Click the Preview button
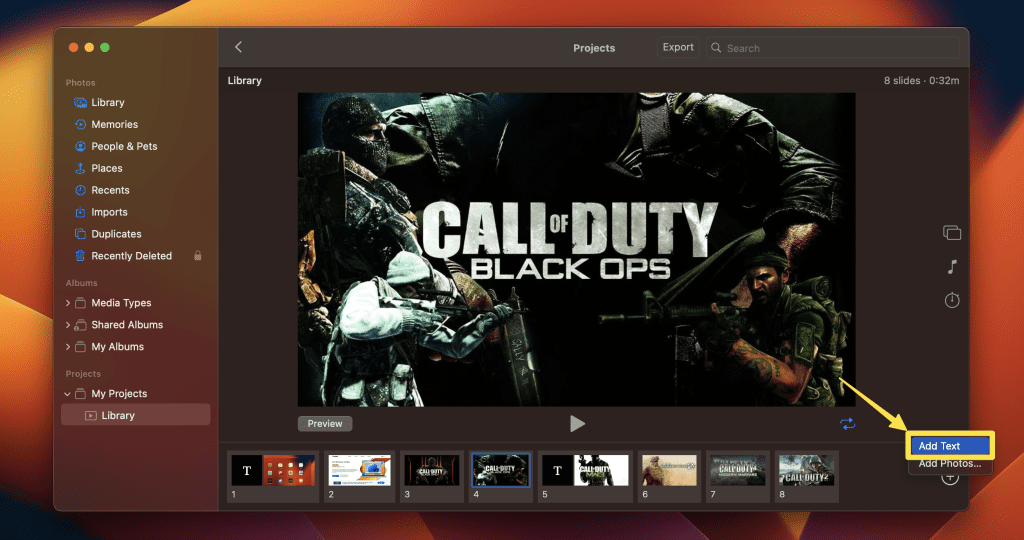Viewport: 1024px width, 540px height. pos(325,424)
